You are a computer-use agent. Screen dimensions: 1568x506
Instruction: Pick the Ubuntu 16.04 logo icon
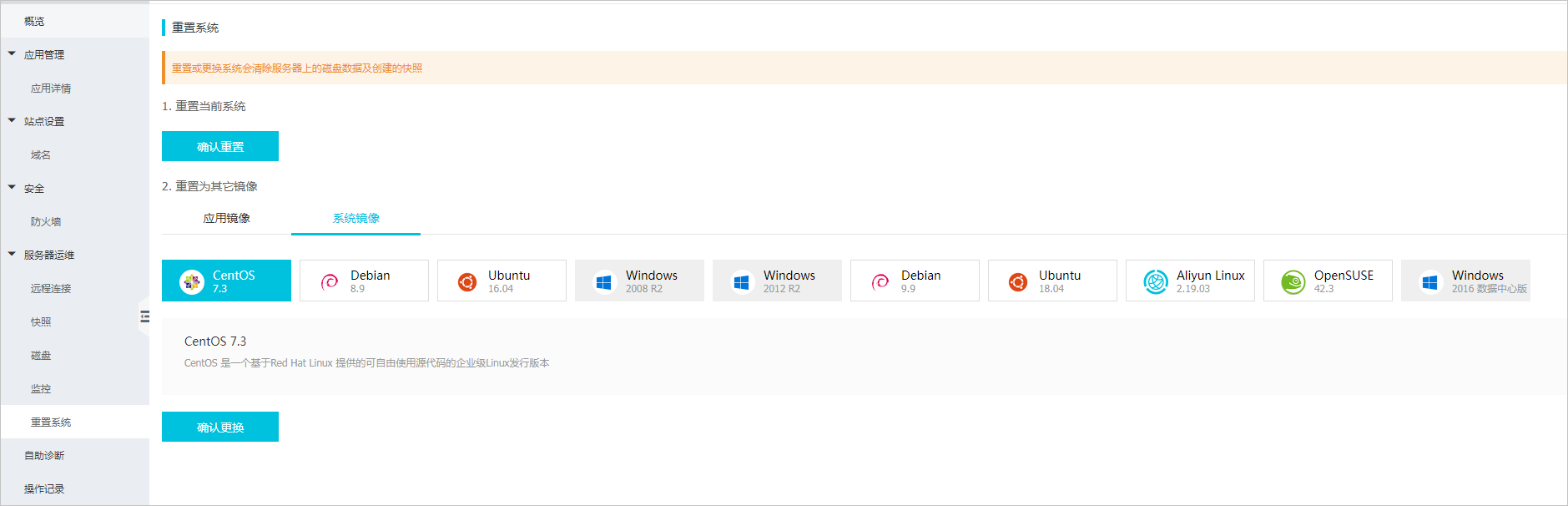point(467,282)
